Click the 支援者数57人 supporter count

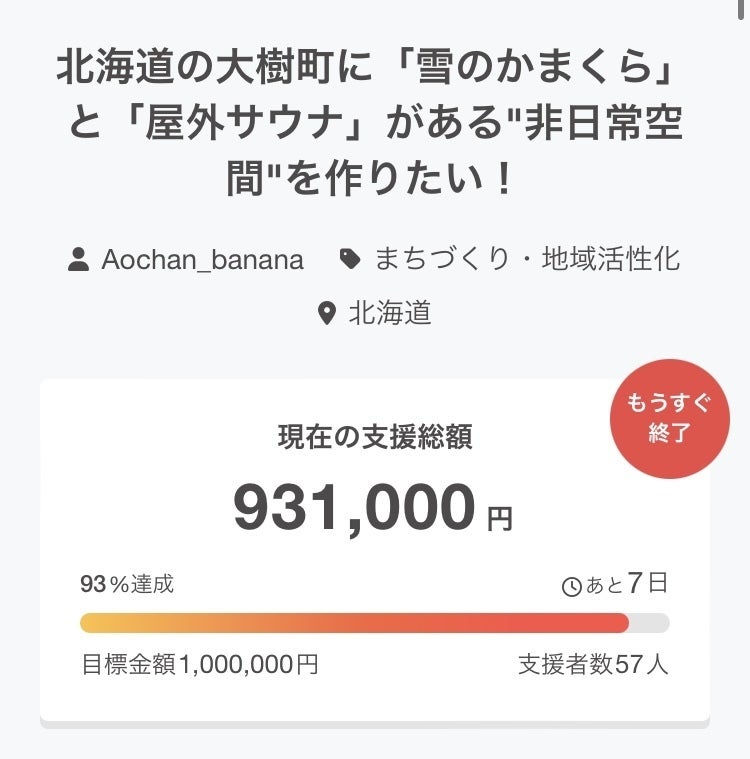[x=593, y=664]
